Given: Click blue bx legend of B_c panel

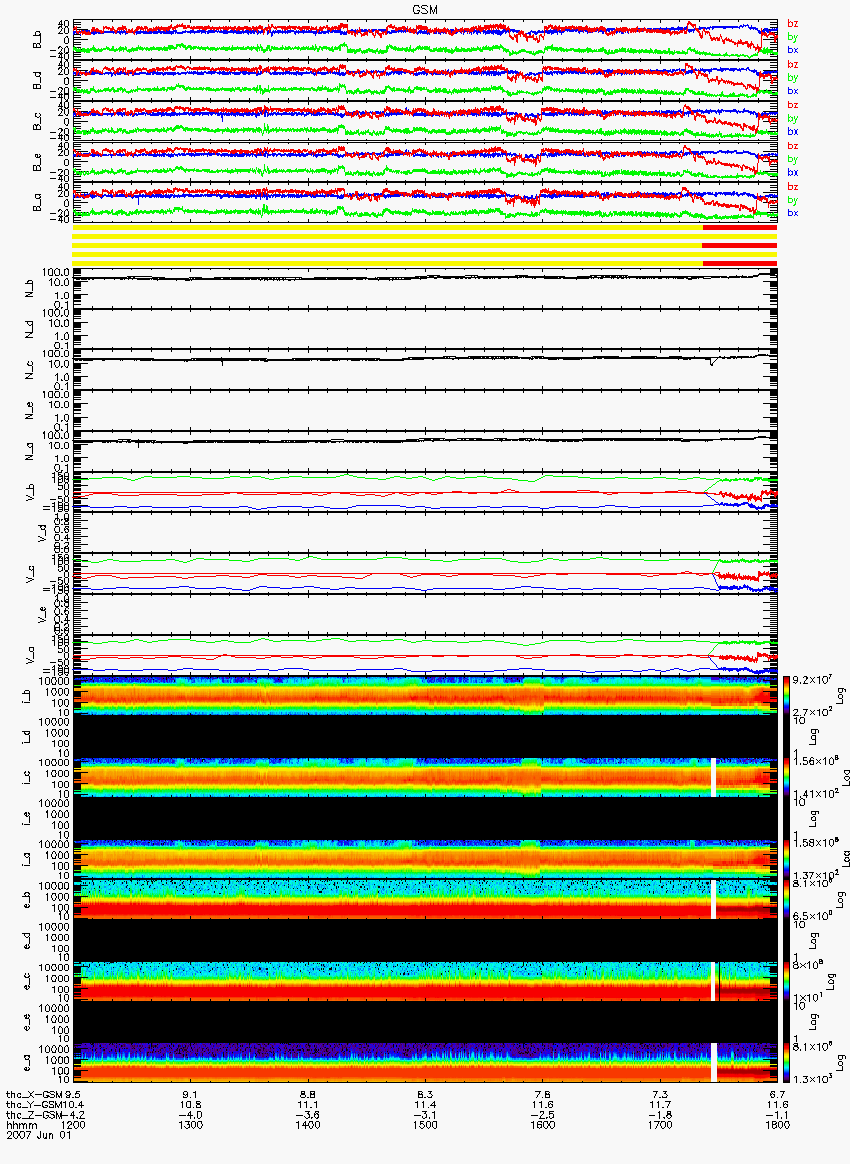Looking at the screenshot, I should [792, 131].
